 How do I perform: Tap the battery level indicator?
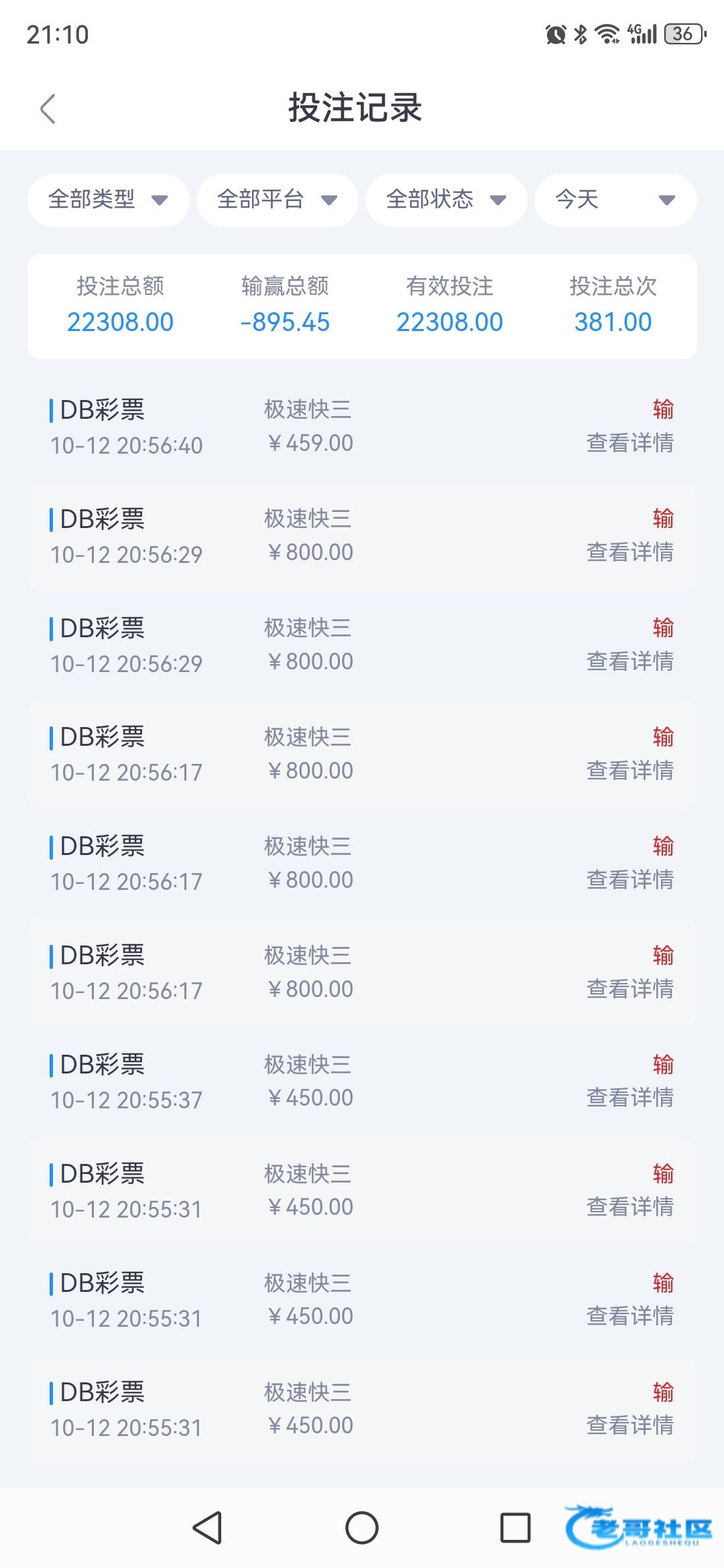click(684, 34)
